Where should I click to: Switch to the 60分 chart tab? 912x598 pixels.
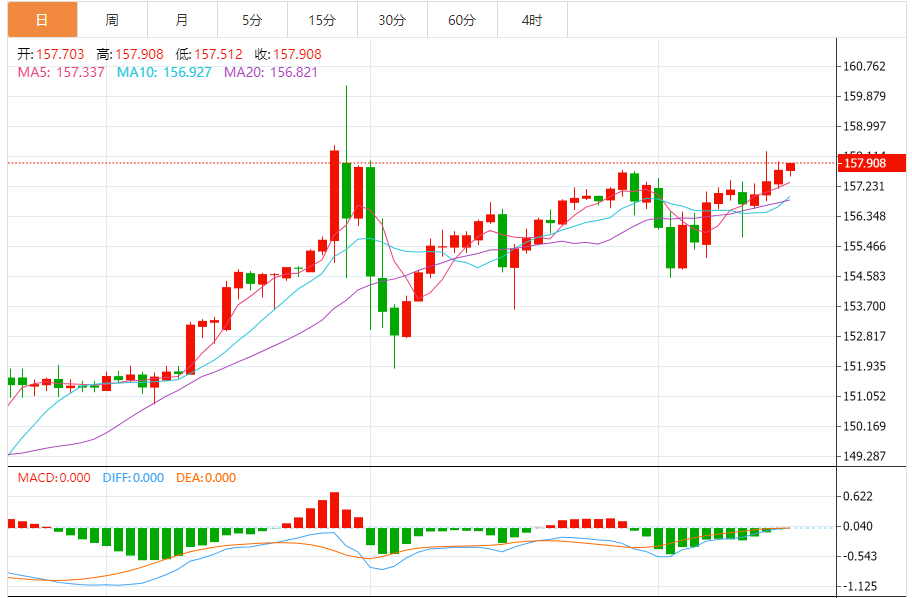(x=462, y=20)
